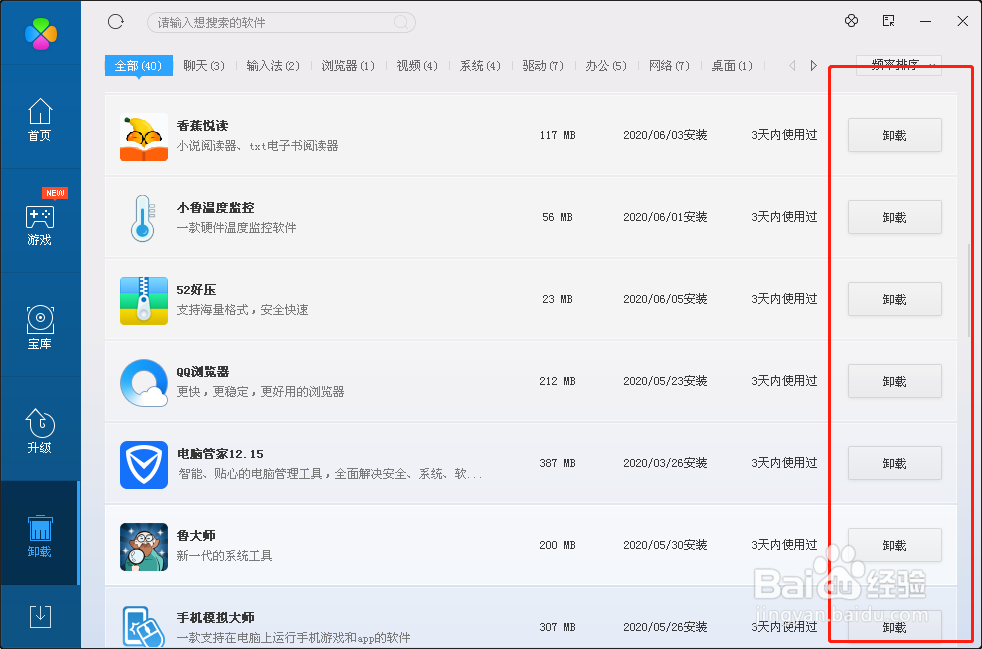This screenshot has width=982, height=649.
Task: Open the 频率排序 sort dropdown
Action: [x=899, y=65]
